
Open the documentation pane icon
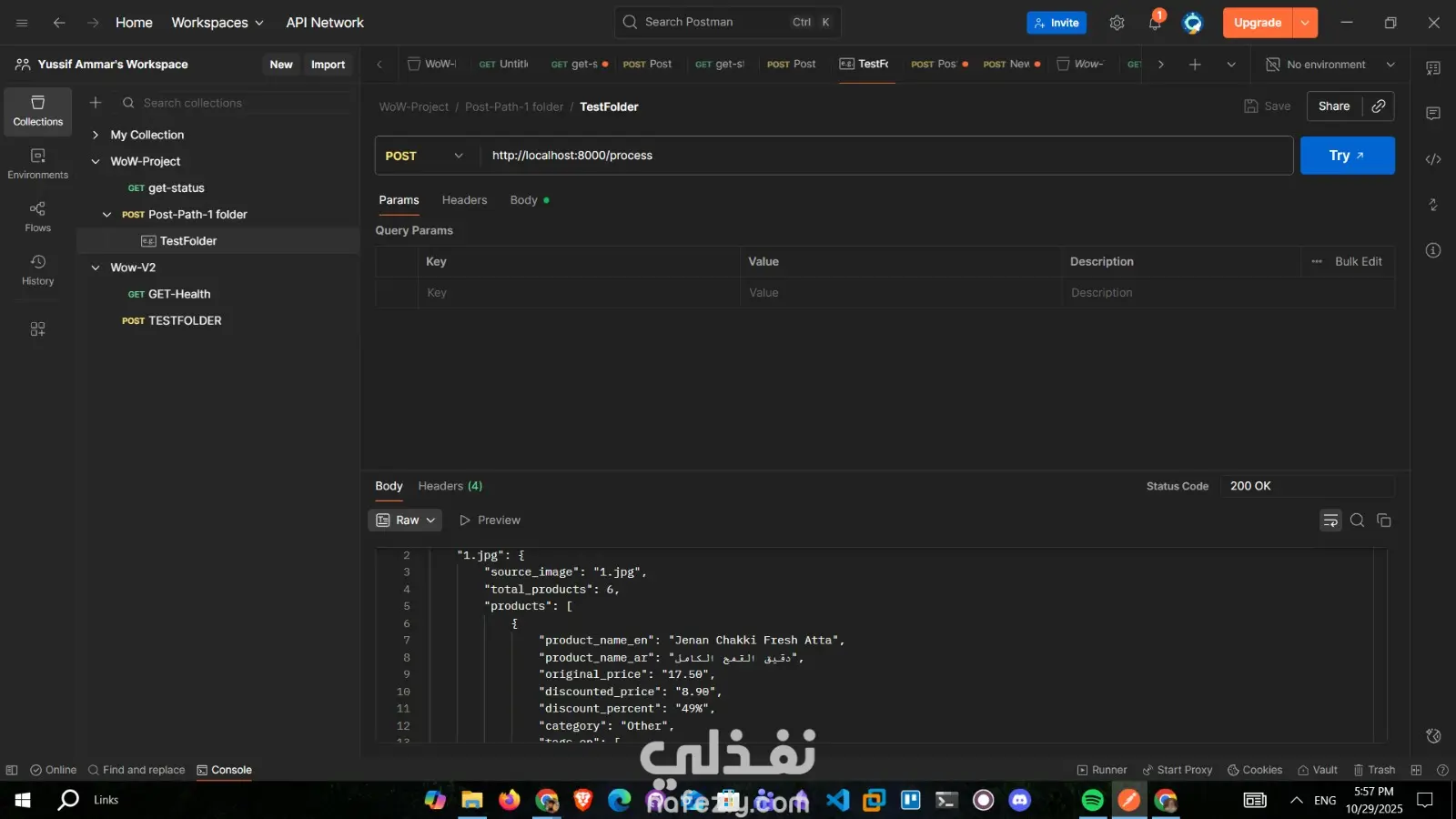1433,68
